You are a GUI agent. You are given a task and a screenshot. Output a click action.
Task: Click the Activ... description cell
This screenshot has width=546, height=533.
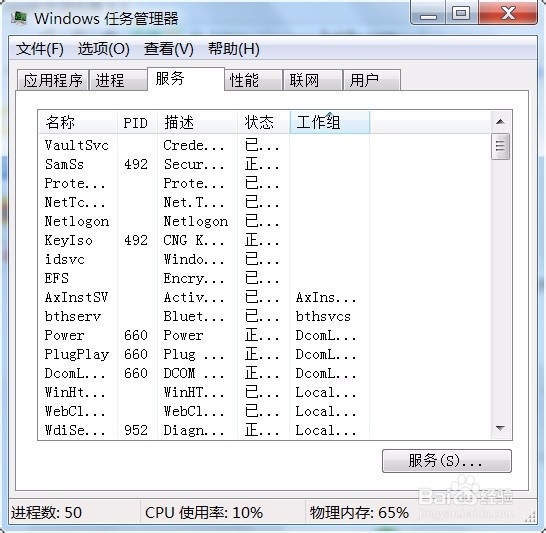pos(194,297)
